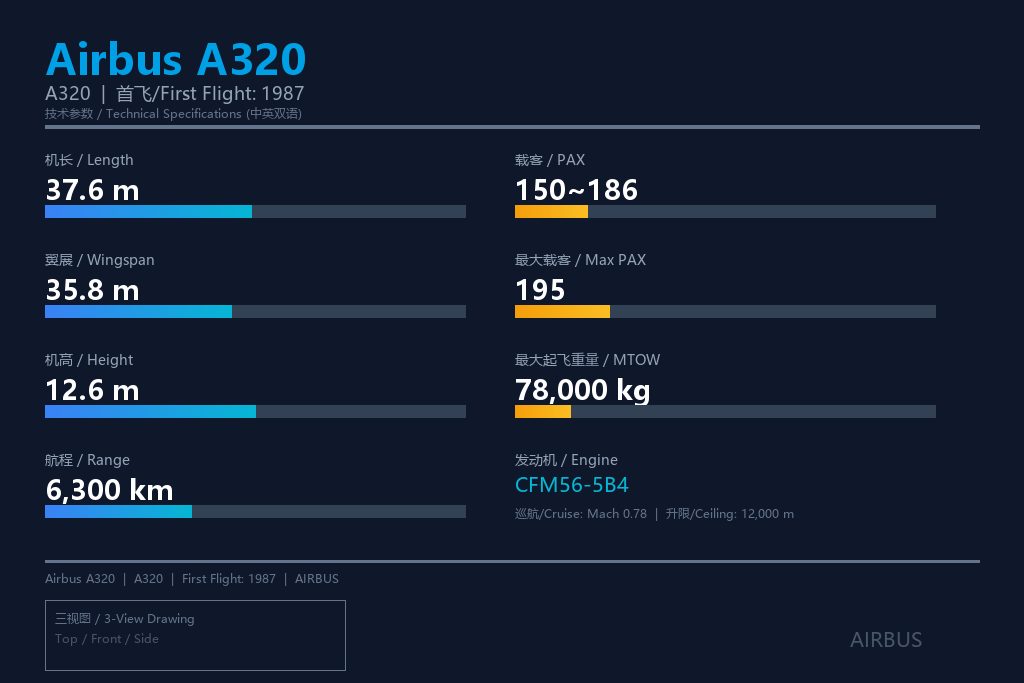
Task: Click the 150~186 passenger value
Action: point(576,190)
